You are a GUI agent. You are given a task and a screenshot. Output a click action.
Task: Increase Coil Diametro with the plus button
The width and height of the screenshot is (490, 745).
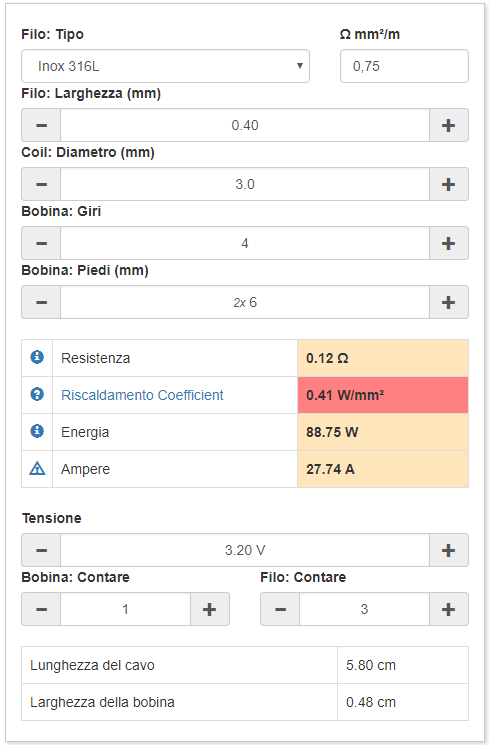click(449, 184)
